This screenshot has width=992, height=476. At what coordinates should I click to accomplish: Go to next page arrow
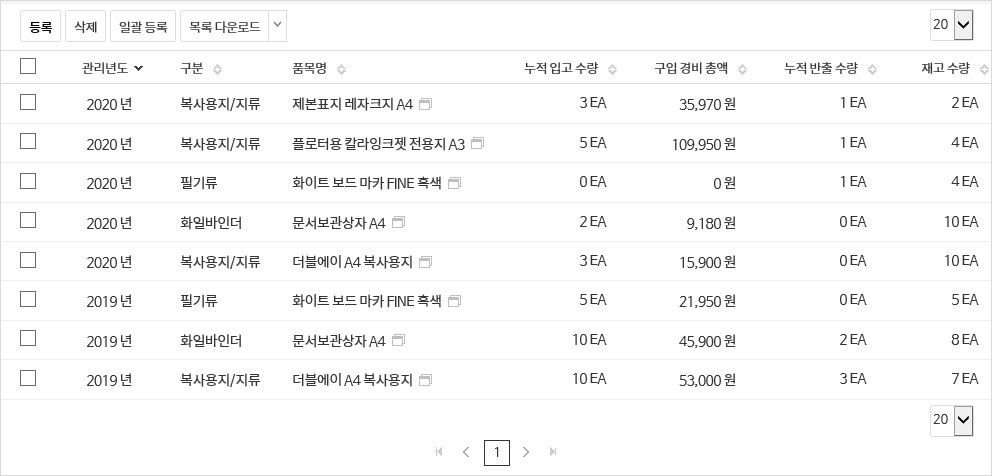[x=526, y=452]
